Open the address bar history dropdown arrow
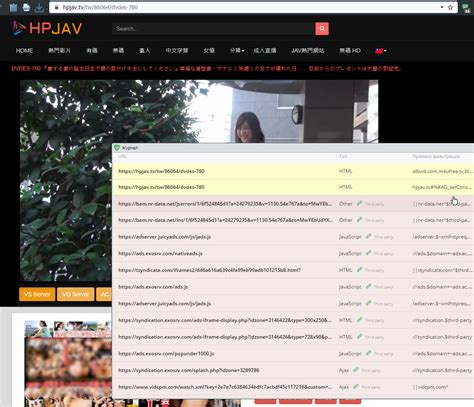 coord(442,7)
